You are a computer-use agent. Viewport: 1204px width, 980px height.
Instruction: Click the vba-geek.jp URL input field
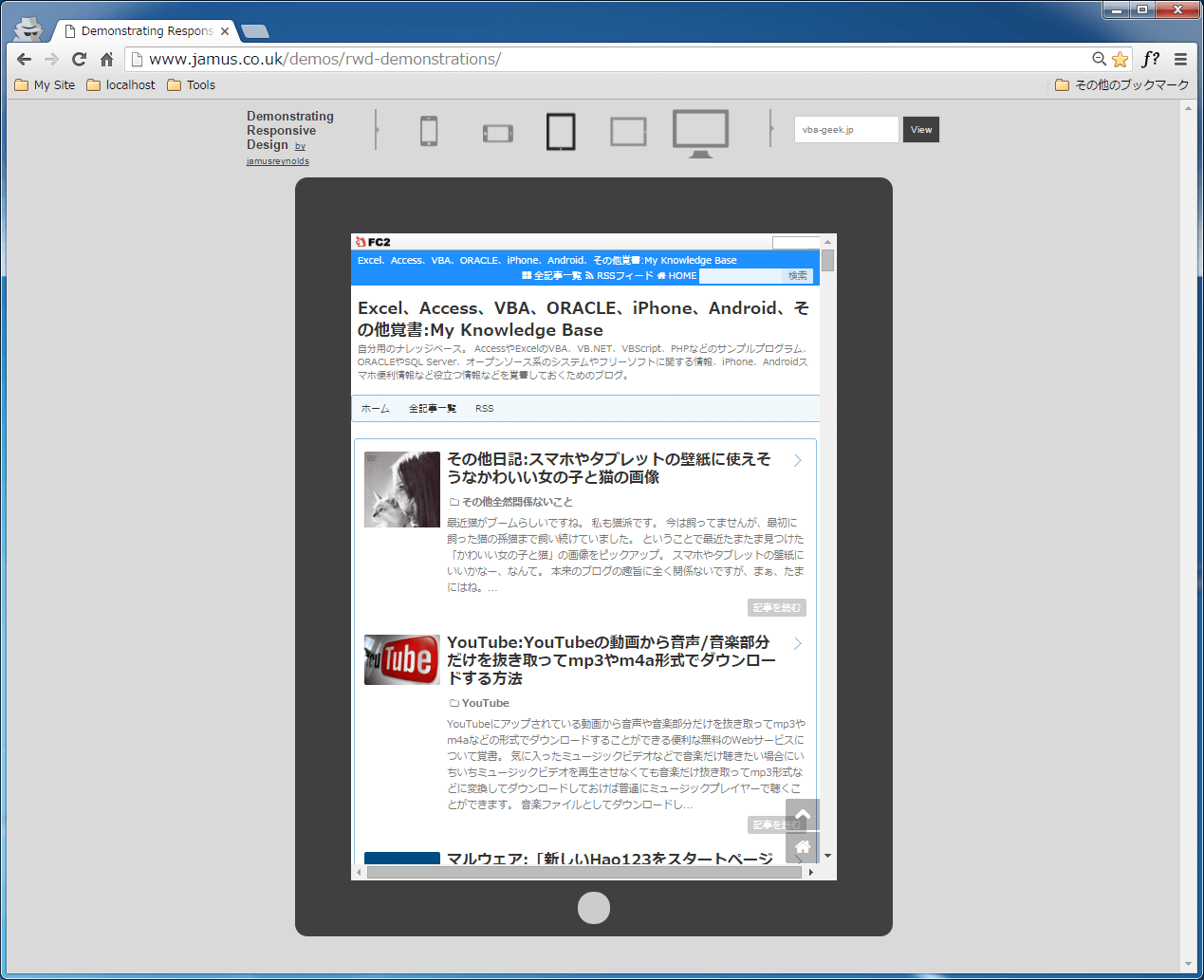(845, 129)
